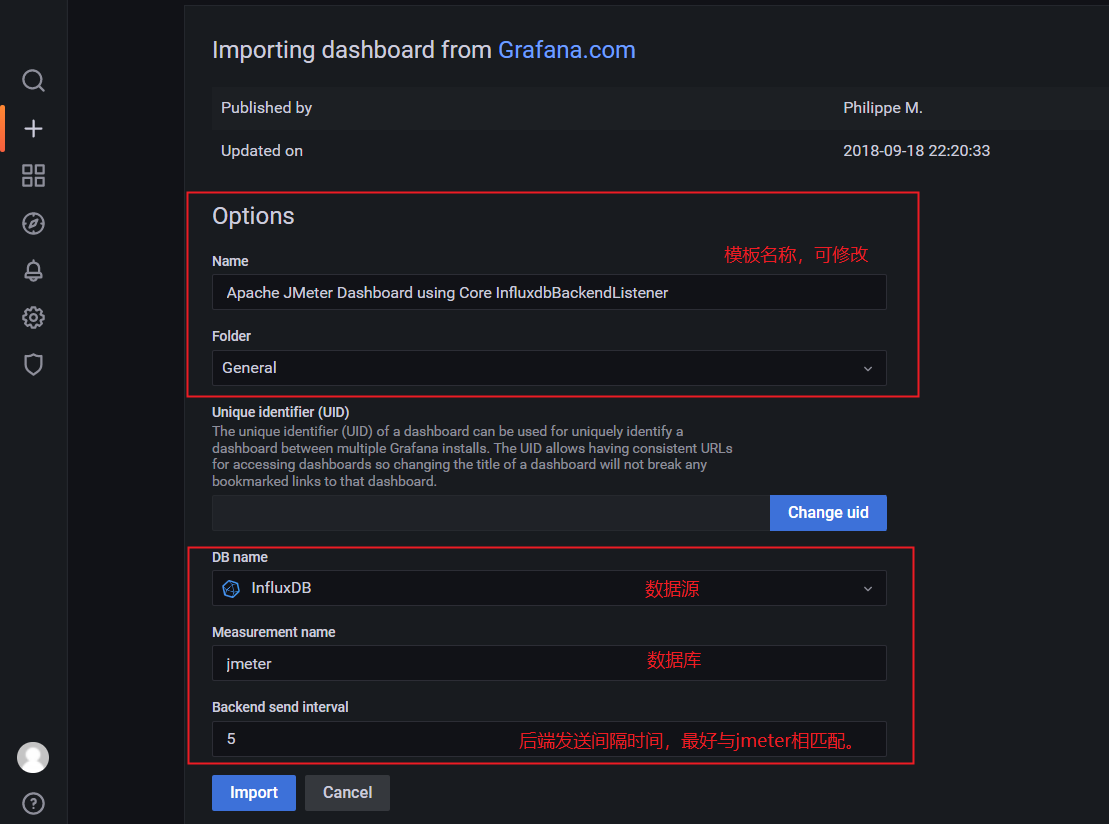Click the 'Unique identifier (UID)' label
This screenshot has height=824, width=1109.
click(281, 412)
